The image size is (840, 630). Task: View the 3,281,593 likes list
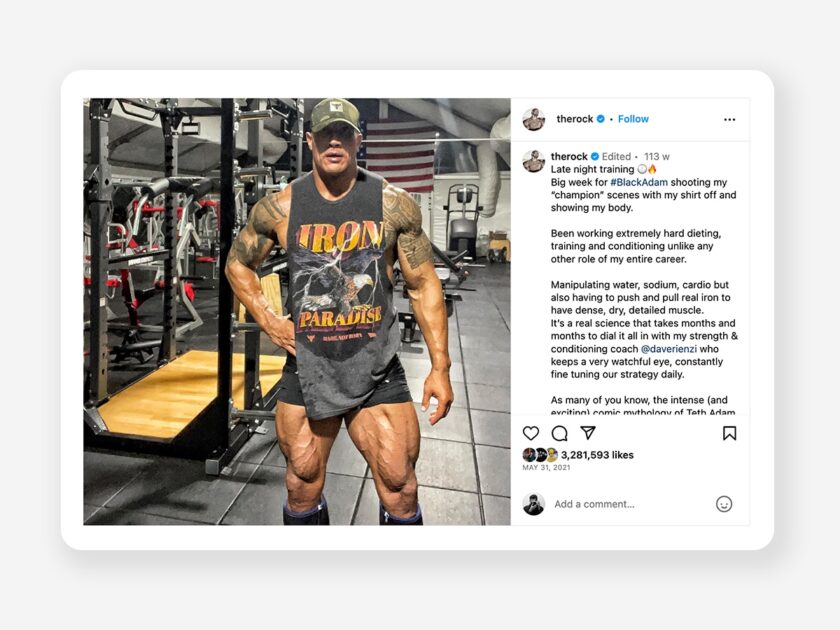click(x=597, y=455)
